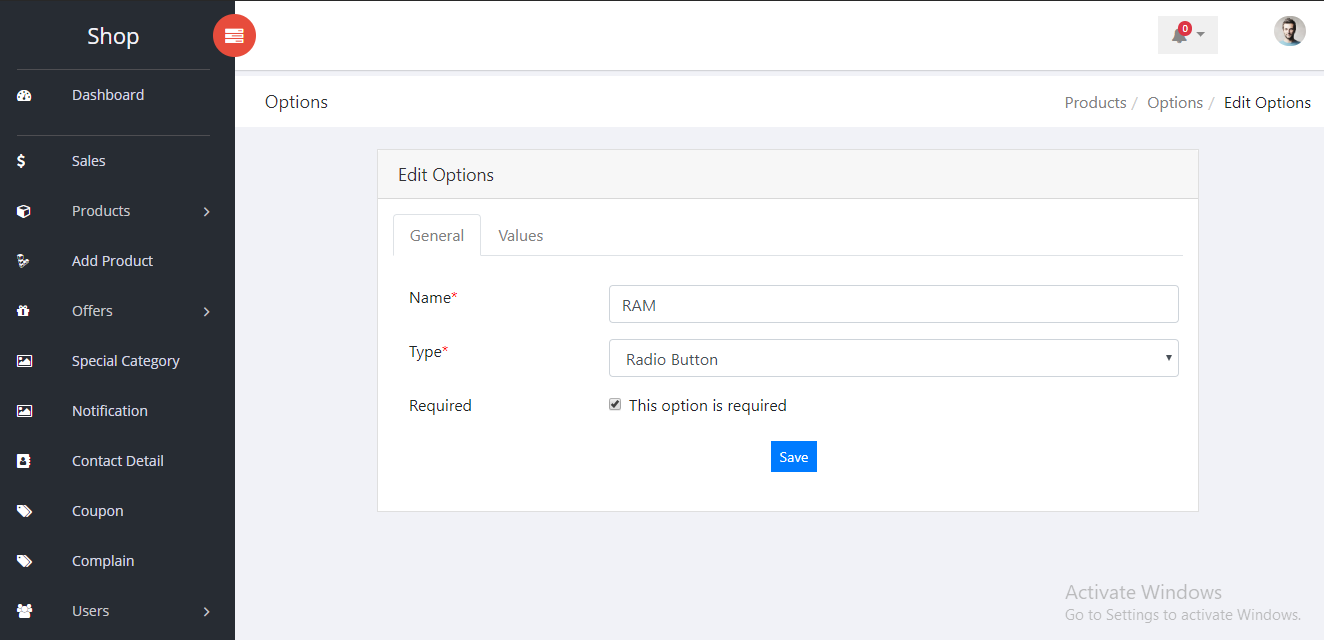Click the red hamburger menu toggle button
Image resolution: width=1324 pixels, height=640 pixels.
234,36
